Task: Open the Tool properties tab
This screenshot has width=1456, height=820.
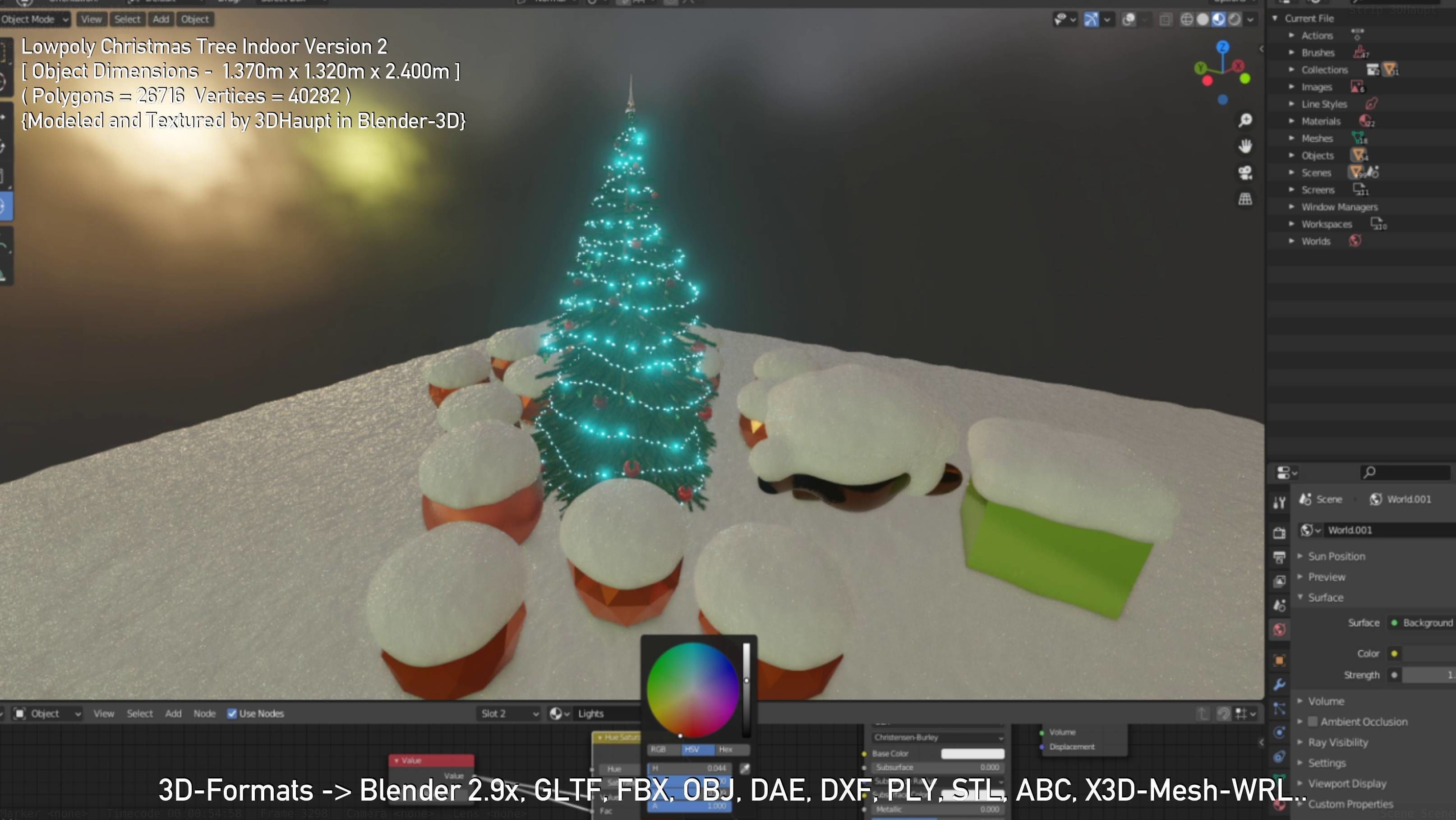Action: coord(1279,502)
